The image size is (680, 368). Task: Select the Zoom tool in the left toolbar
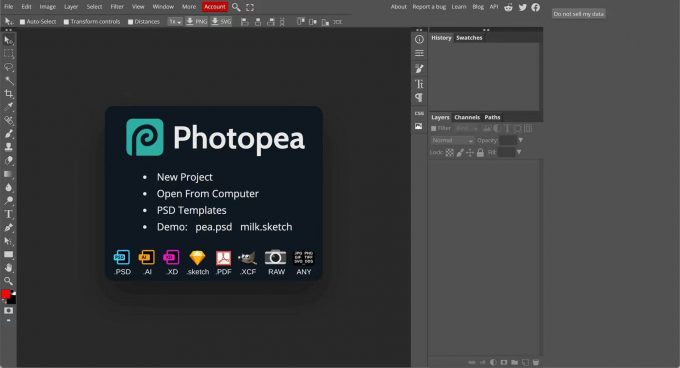click(x=8, y=281)
